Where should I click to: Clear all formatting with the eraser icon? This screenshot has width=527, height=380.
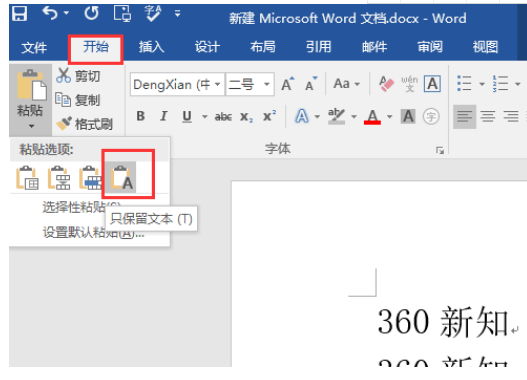(386, 84)
